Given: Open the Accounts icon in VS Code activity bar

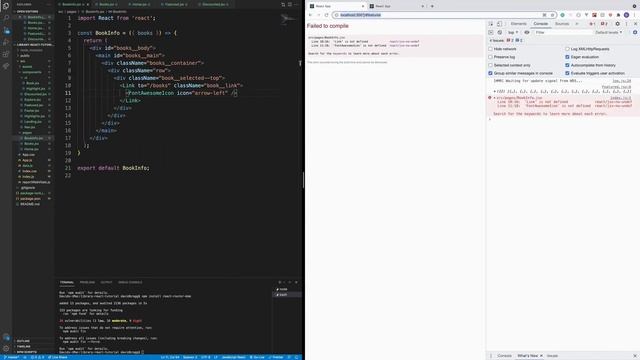Looking at the screenshot, I should coord(6,337).
